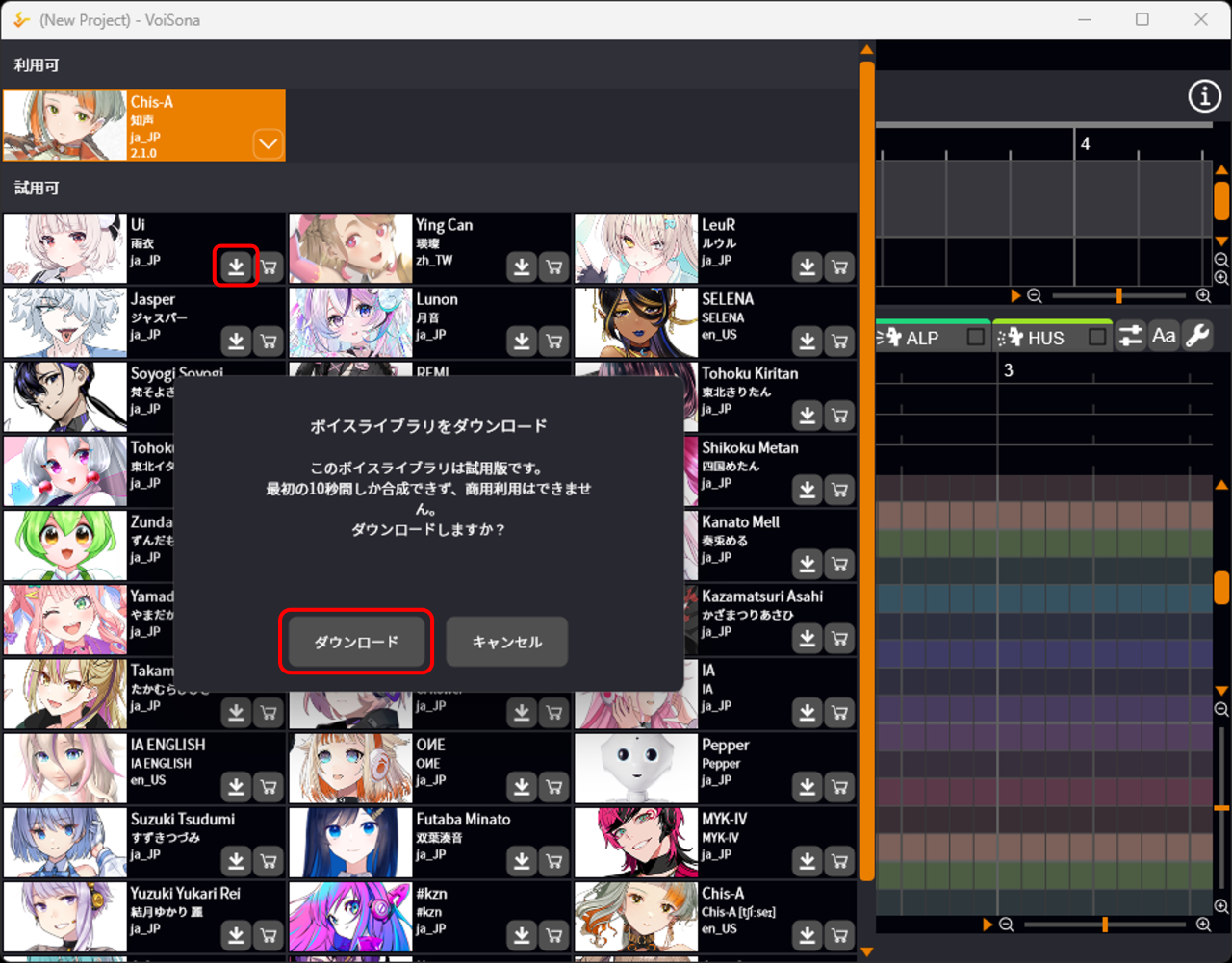
Task: Download the Pepper voice library
Action: (808, 786)
